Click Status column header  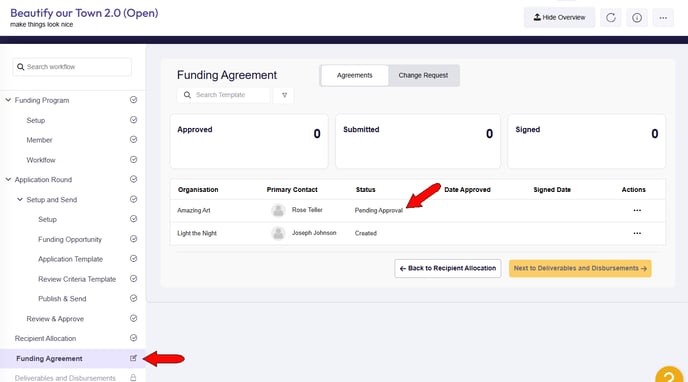pyautogui.click(x=366, y=190)
